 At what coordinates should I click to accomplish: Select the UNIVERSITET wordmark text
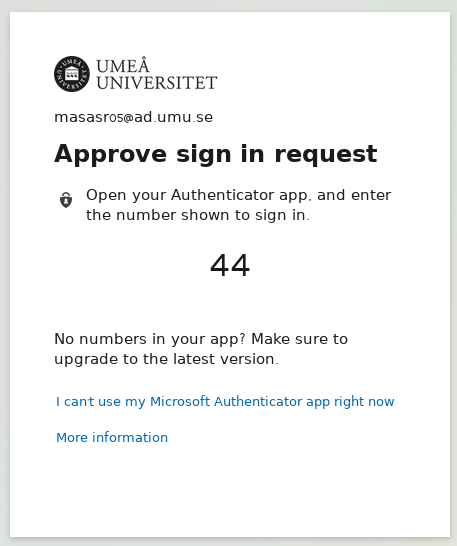click(157, 83)
